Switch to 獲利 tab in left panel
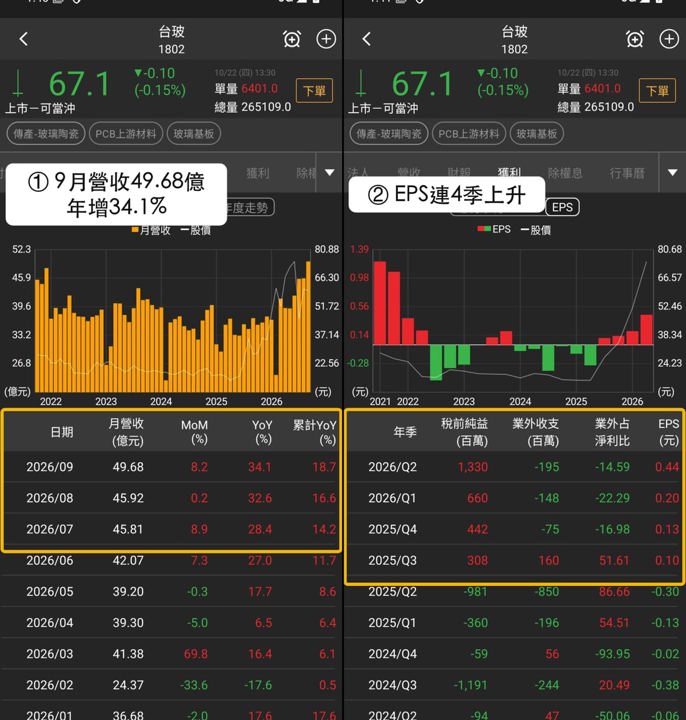This screenshot has width=686, height=720. point(258,173)
